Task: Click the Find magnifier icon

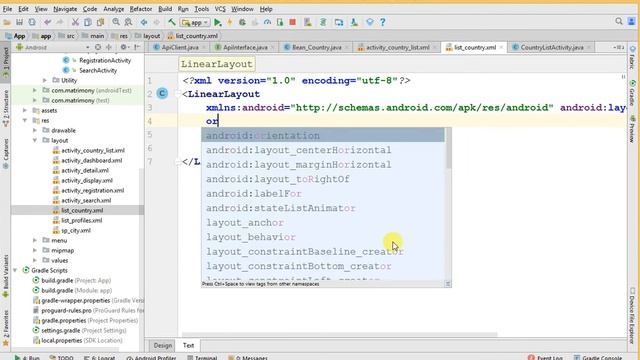Action: click(x=116, y=22)
